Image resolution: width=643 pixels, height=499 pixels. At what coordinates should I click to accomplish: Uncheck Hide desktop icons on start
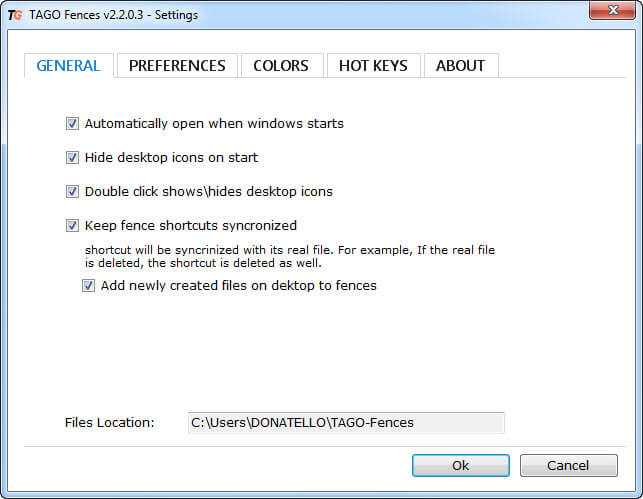coord(73,157)
